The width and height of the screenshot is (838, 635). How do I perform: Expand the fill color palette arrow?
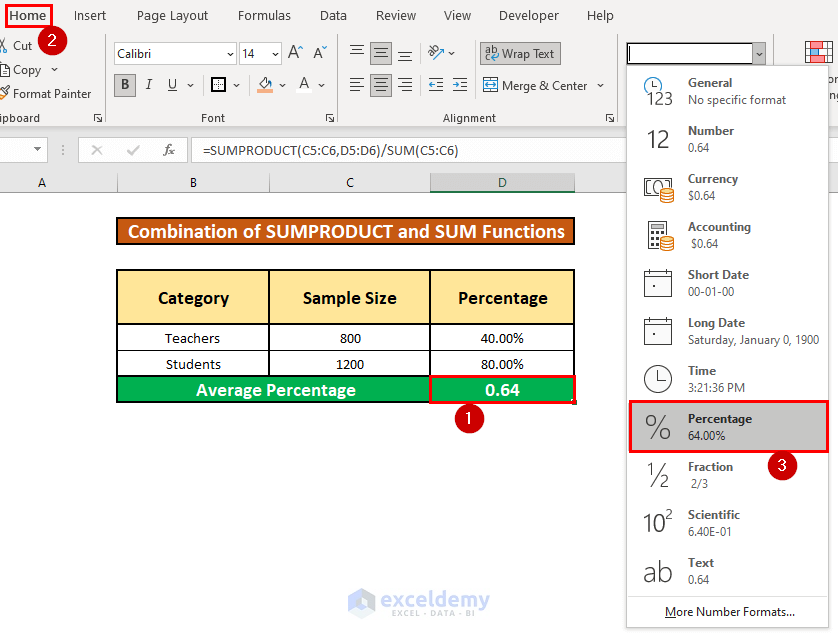[x=282, y=85]
